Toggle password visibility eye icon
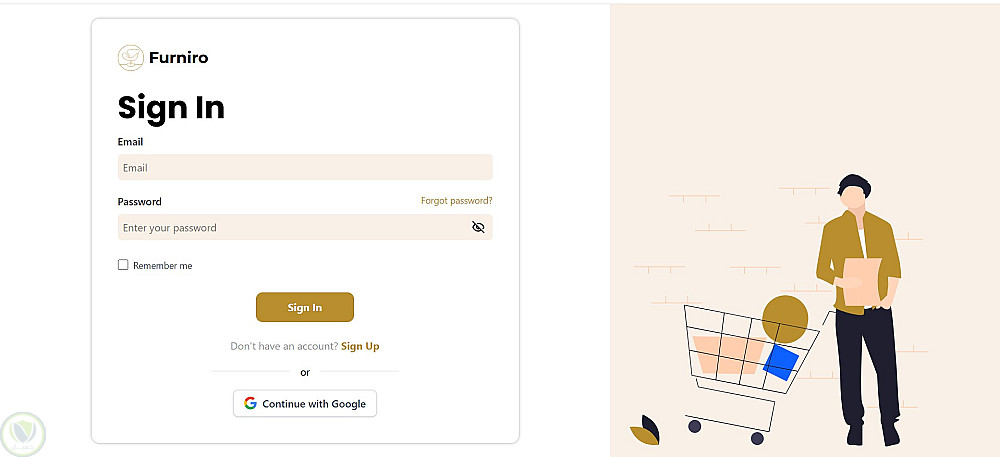The width and height of the screenshot is (1000, 457). tap(478, 227)
